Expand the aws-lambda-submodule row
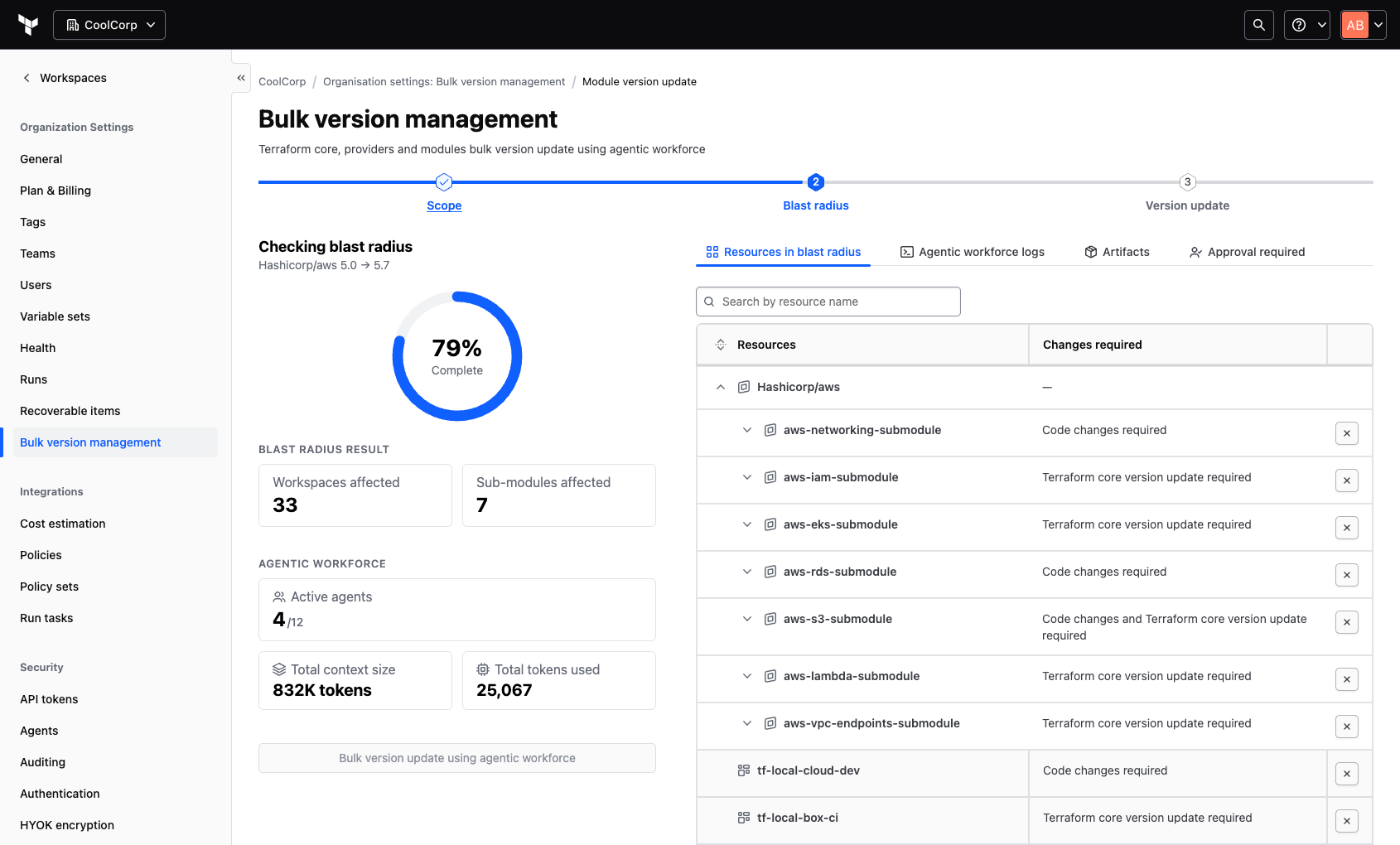This screenshot has width=1400, height=845. [747, 676]
